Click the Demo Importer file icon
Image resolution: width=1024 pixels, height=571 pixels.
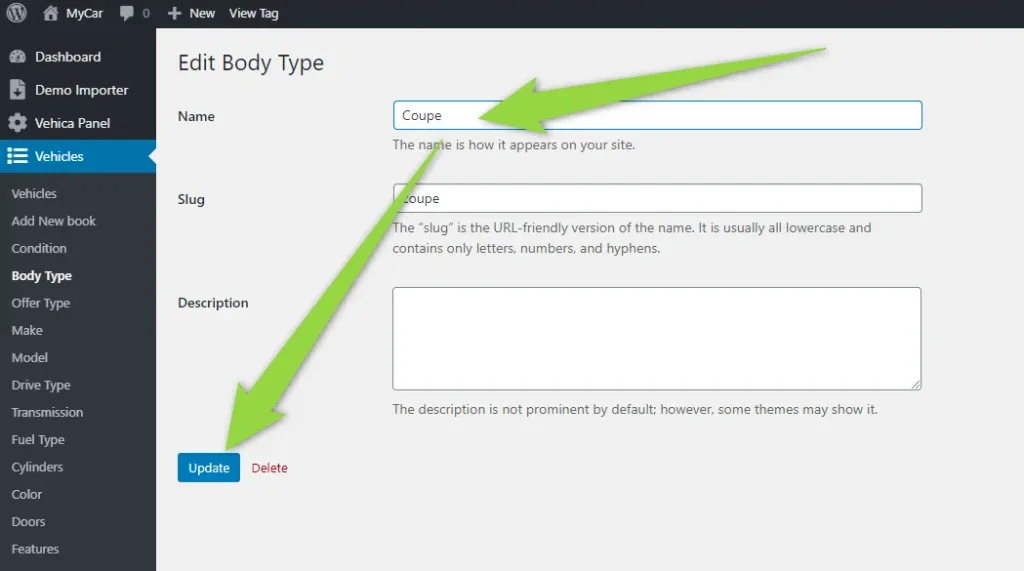[x=18, y=90]
